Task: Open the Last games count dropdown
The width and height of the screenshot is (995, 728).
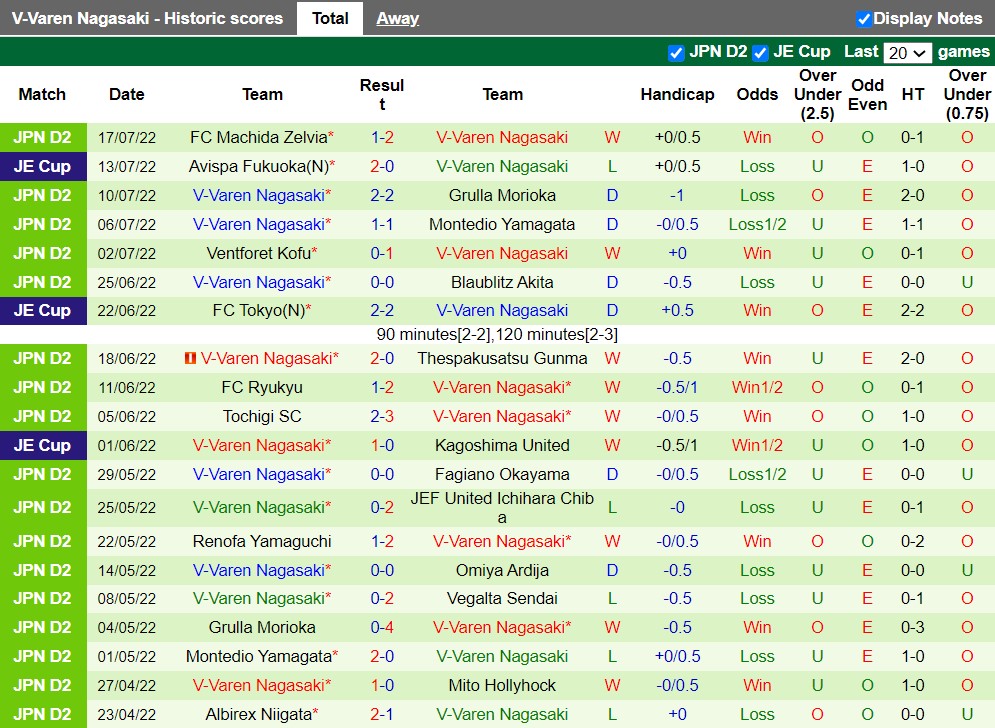Action: tap(907, 51)
